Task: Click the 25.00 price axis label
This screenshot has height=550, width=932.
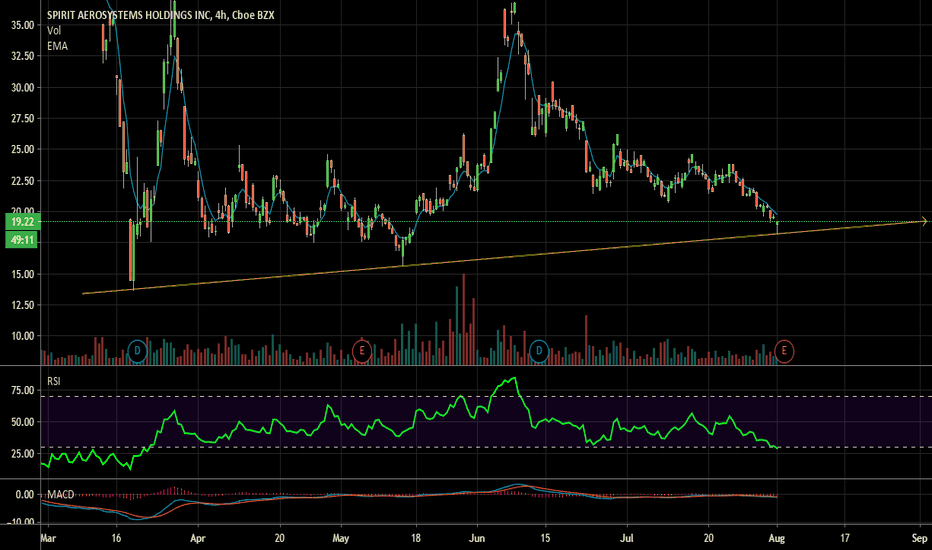Action: 23,149
